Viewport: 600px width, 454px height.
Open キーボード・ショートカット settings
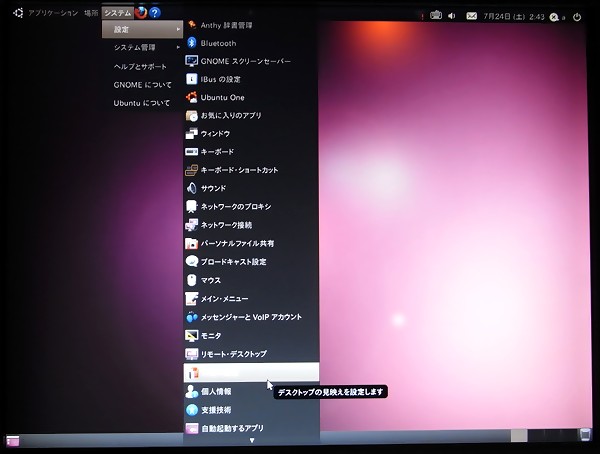(x=251, y=170)
